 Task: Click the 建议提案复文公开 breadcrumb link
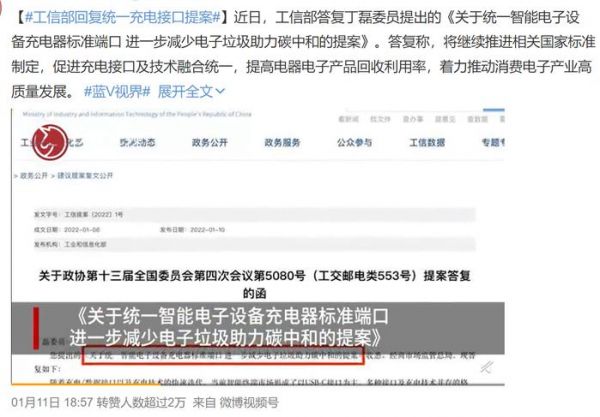85,176
